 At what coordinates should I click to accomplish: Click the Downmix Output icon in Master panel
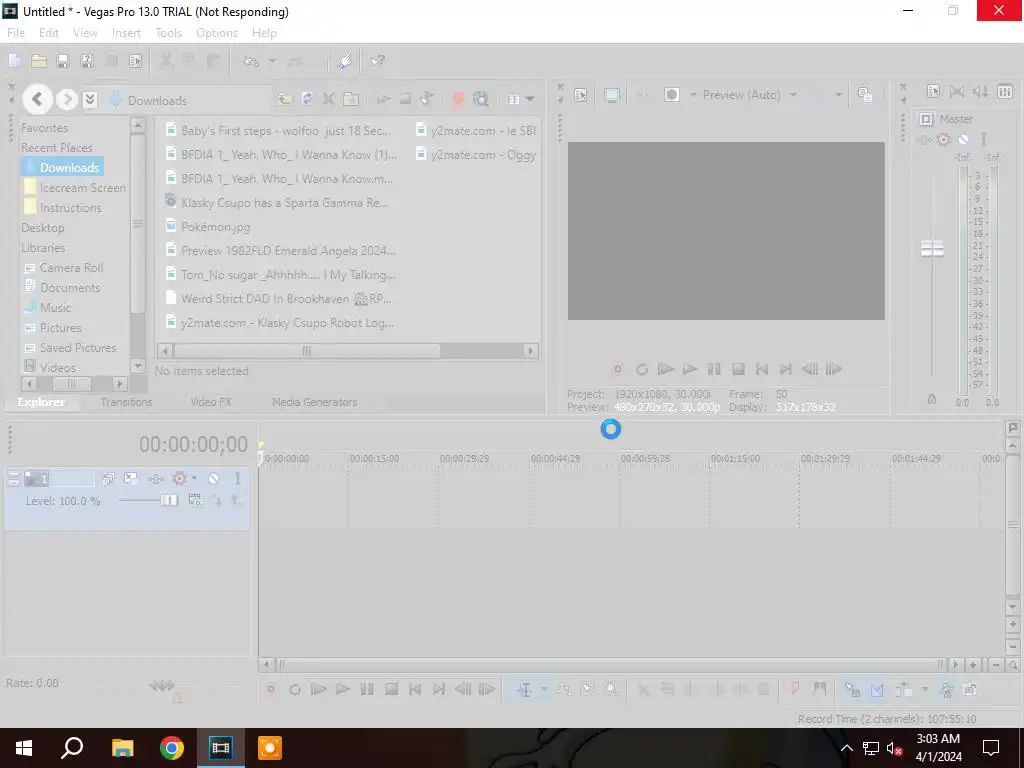point(957,92)
